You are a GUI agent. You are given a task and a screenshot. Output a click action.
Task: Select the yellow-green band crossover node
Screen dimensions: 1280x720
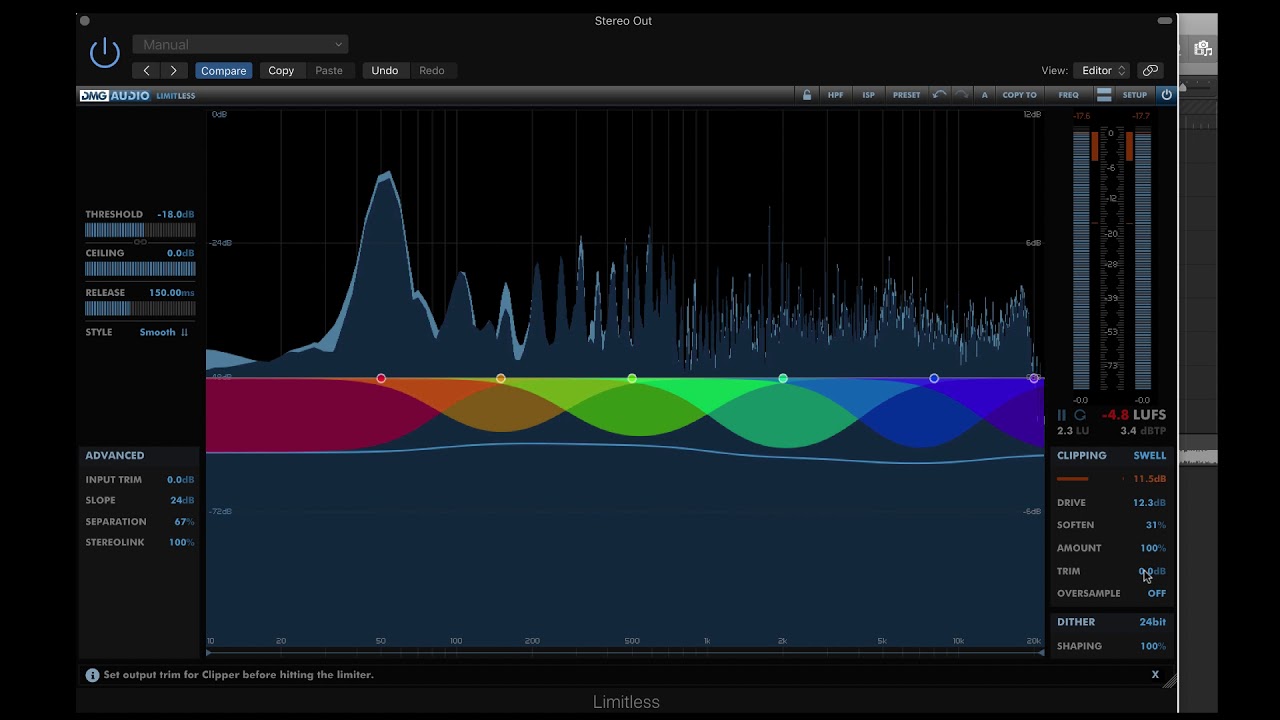tap(632, 378)
